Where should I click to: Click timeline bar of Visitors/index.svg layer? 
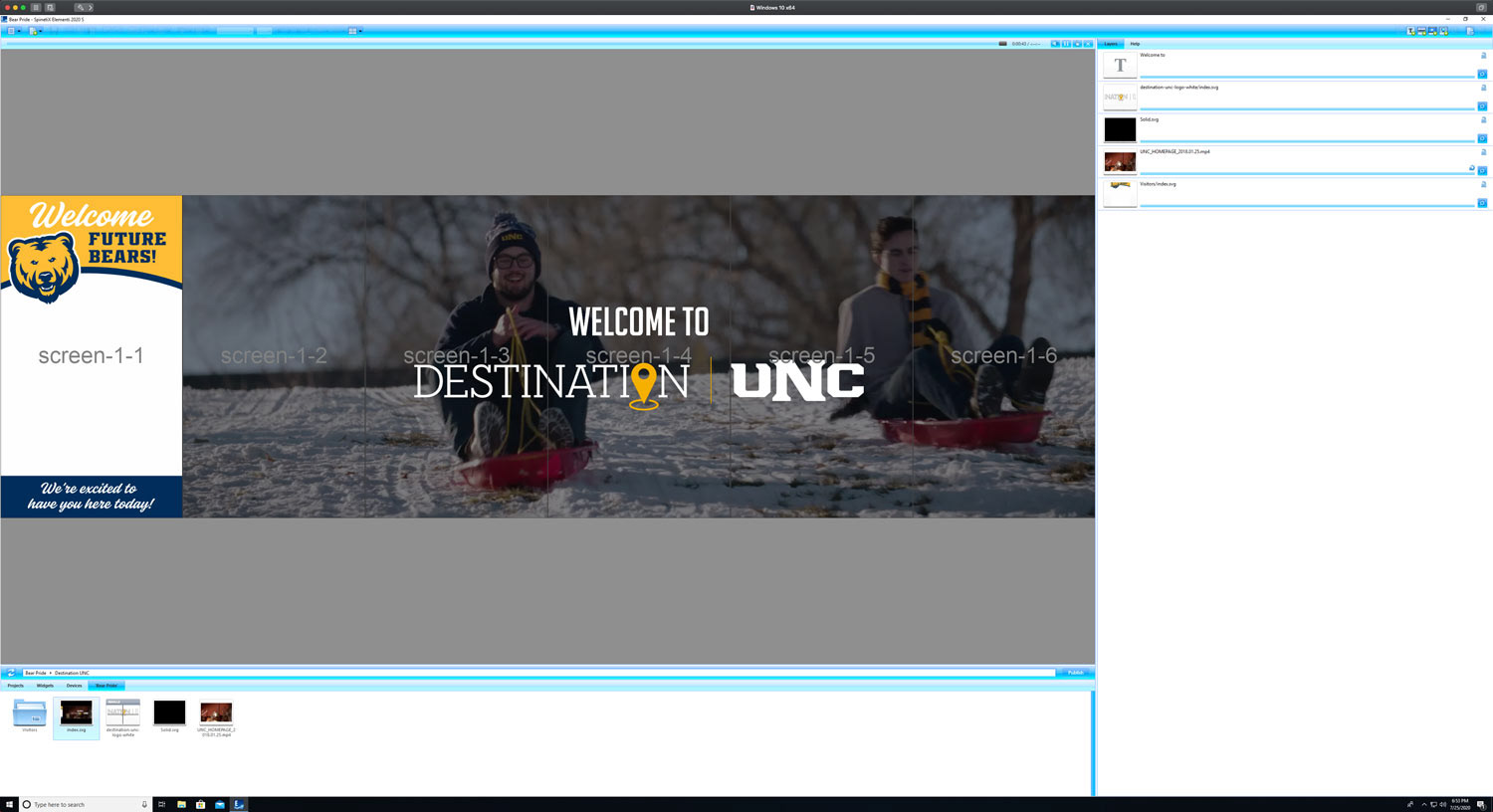[x=1307, y=206]
